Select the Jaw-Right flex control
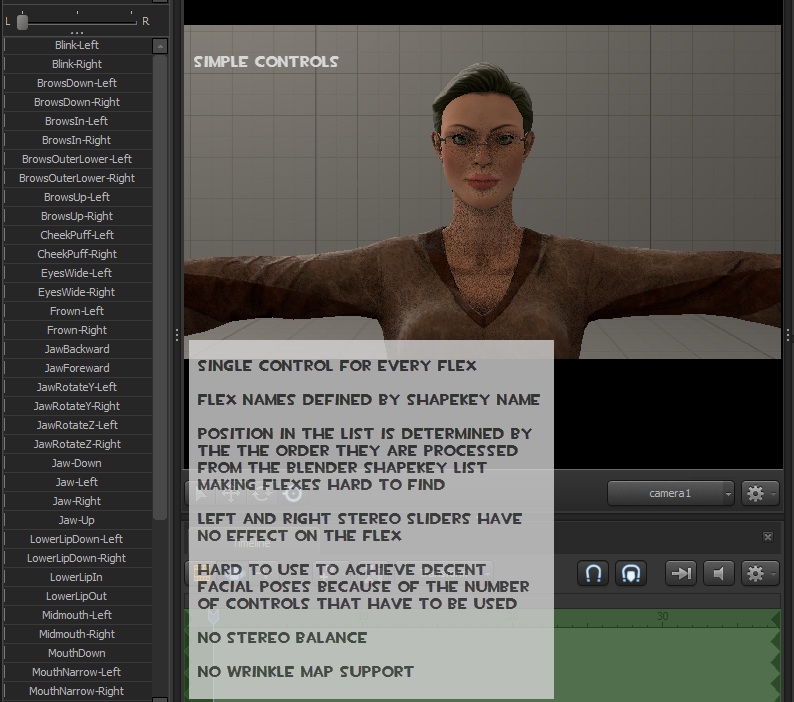 tap(77, 501)
